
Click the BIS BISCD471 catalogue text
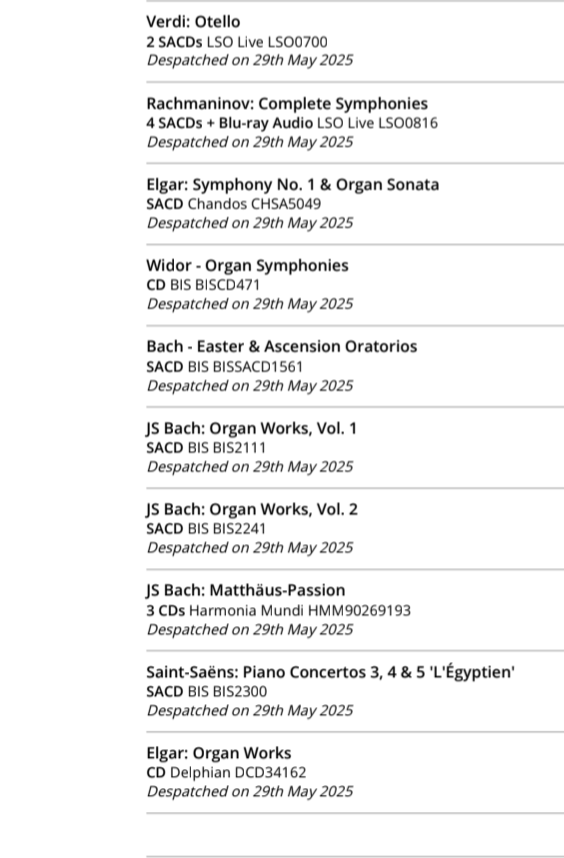pos(215,285)
